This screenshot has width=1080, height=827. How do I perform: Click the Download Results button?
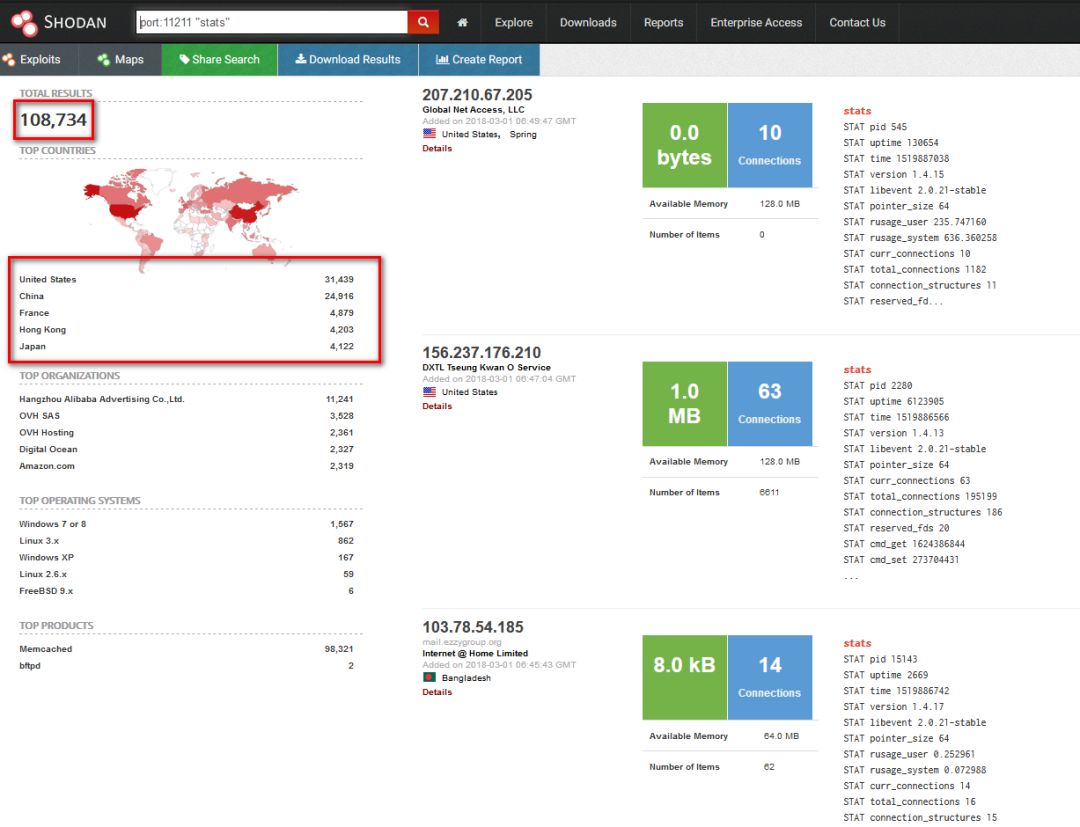348,60
